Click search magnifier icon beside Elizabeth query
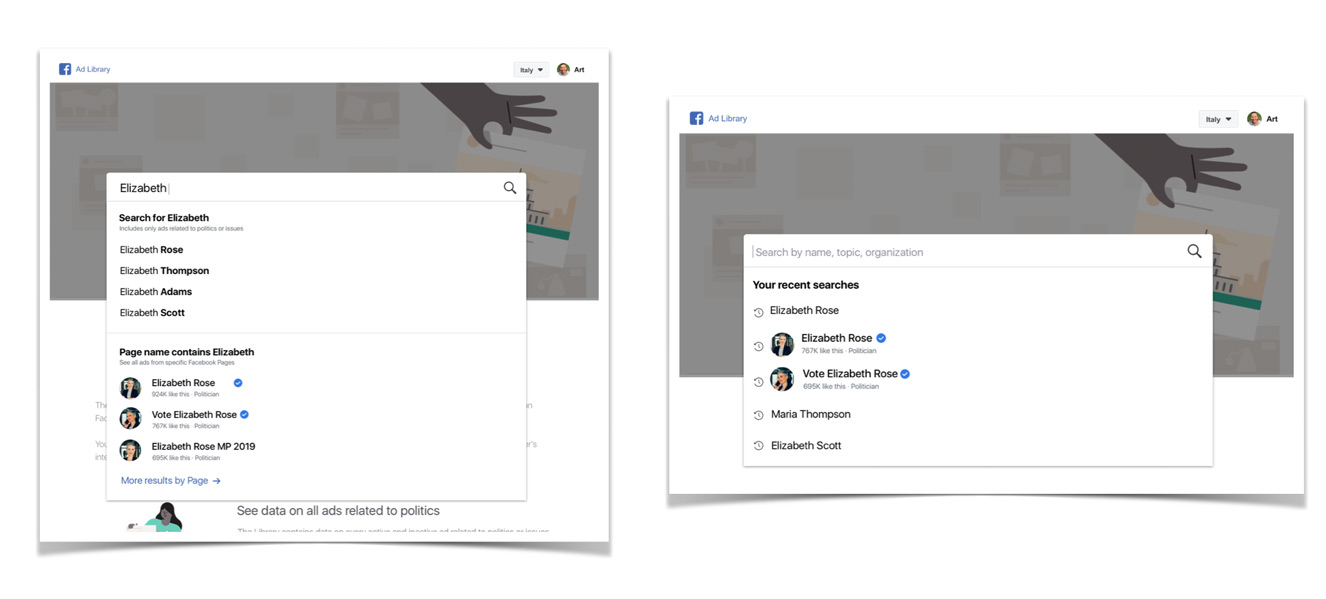1326x599 pixels. [x=510, y=187]
